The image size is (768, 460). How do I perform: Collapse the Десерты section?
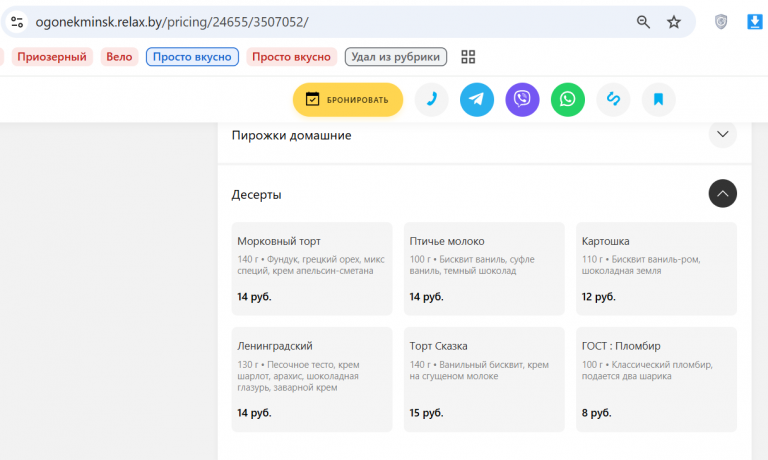722,194
